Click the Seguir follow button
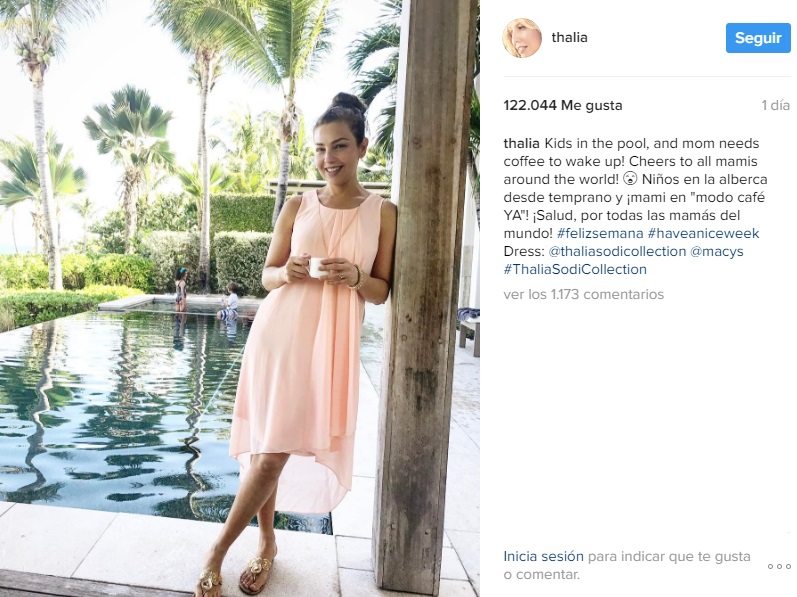Image resolution: width=797 pixels, height=597 pixels. pos(758,38)
